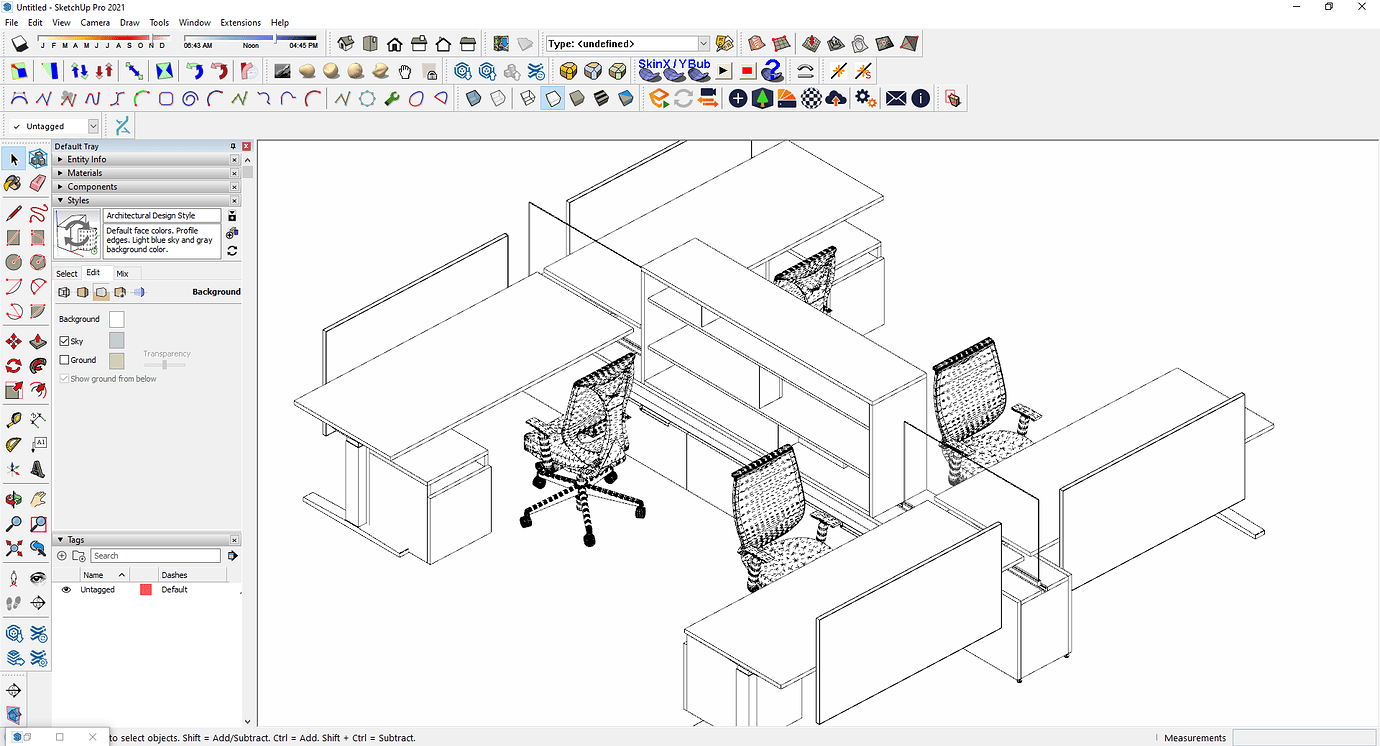Enable the Ground checkbox in Styles
The height and width of the screenshot is (746, 1380).
coord(63,360)
